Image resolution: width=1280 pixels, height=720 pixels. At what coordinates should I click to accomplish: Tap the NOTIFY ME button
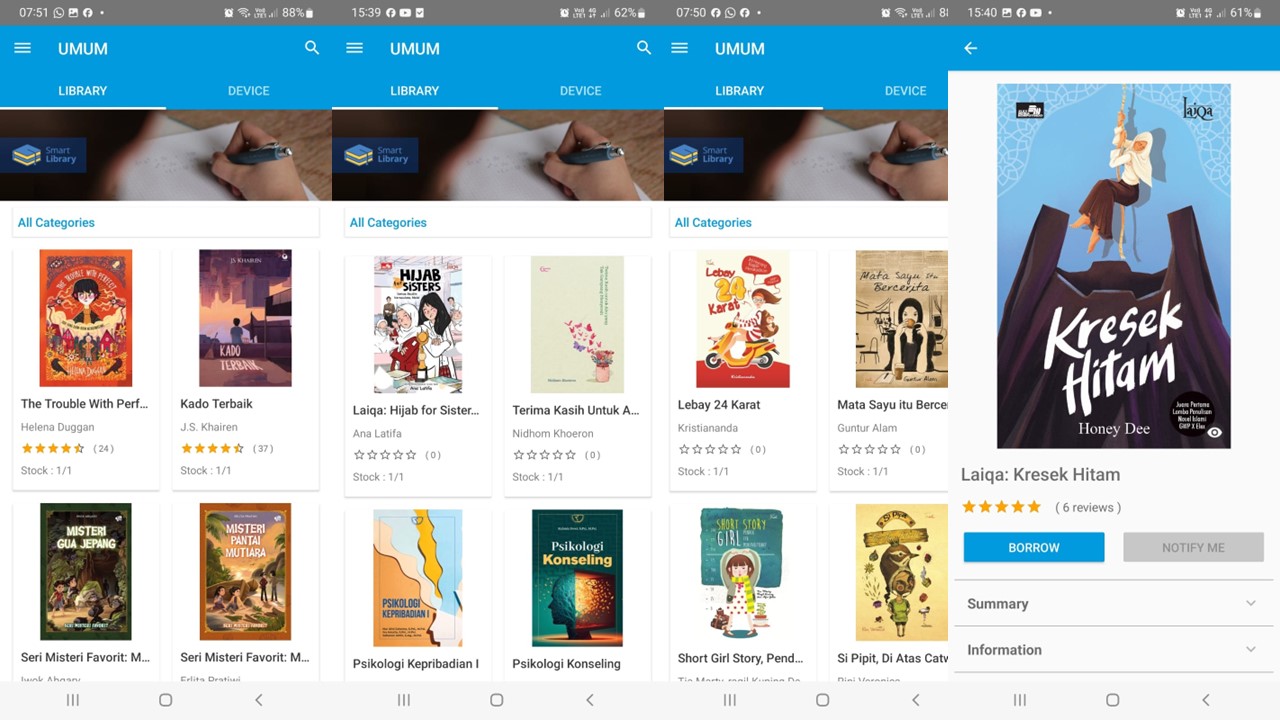pyautogui.click(x=1193, y=548)
